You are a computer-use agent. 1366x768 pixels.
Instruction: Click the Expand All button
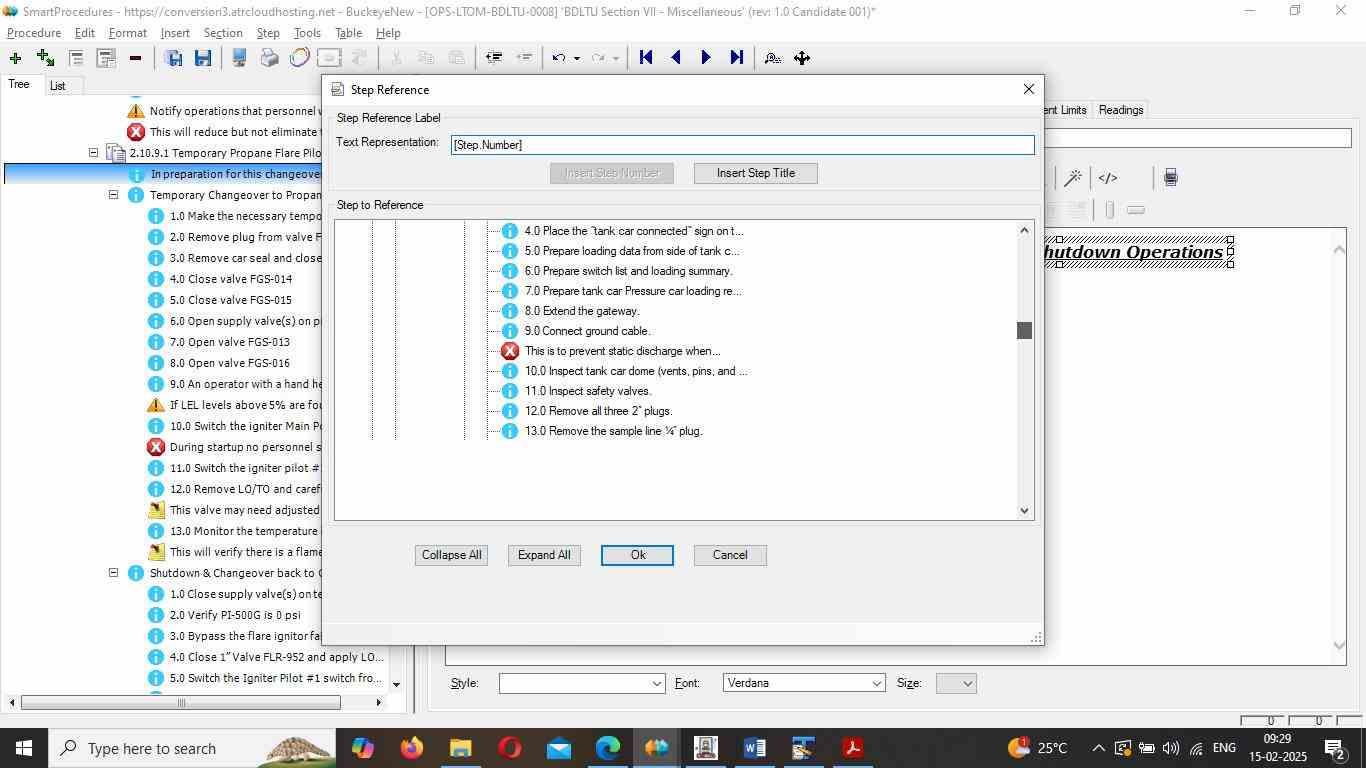coord(544,555)
